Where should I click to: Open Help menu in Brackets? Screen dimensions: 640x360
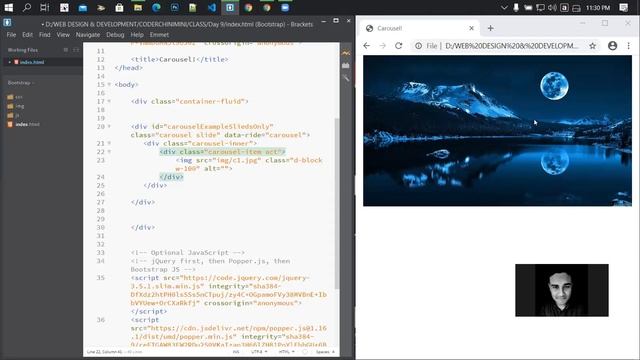coord(137,35)
